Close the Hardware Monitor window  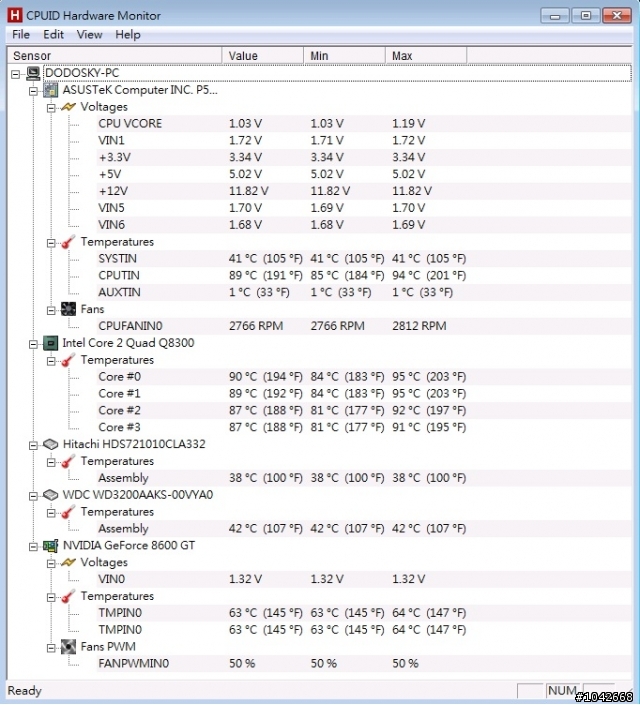(617, 16)
